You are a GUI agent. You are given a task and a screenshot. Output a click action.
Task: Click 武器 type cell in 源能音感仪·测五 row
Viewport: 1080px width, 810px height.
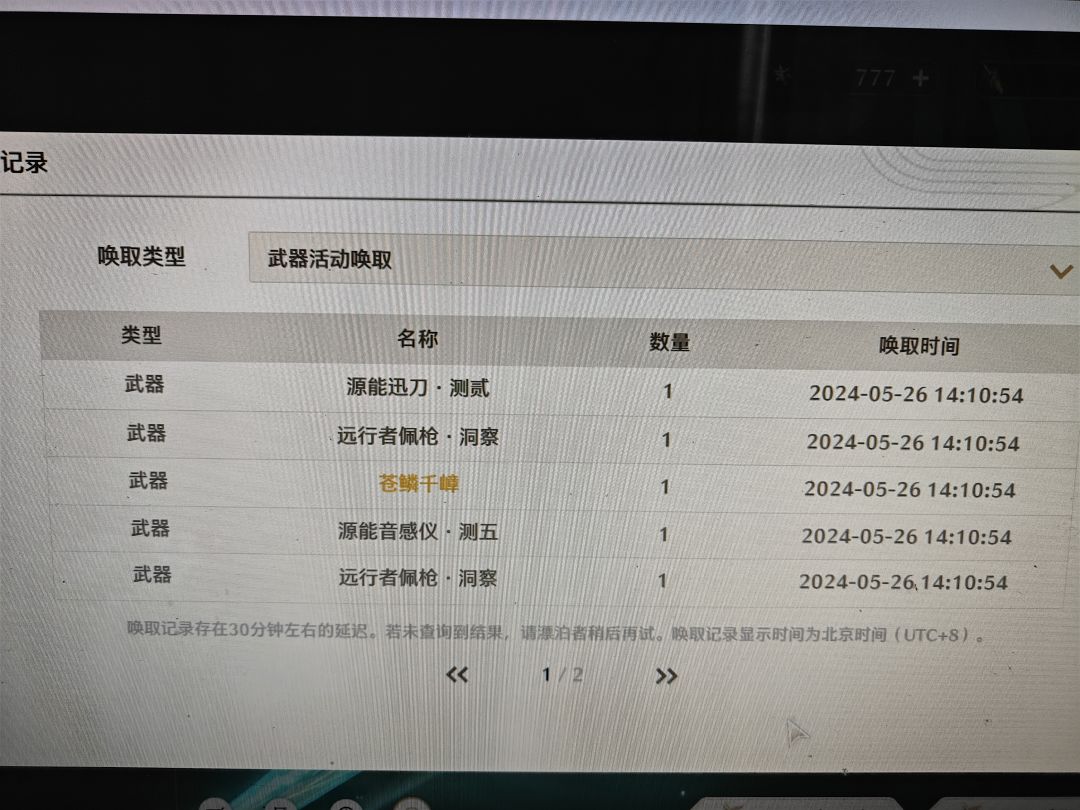(150, 528)
